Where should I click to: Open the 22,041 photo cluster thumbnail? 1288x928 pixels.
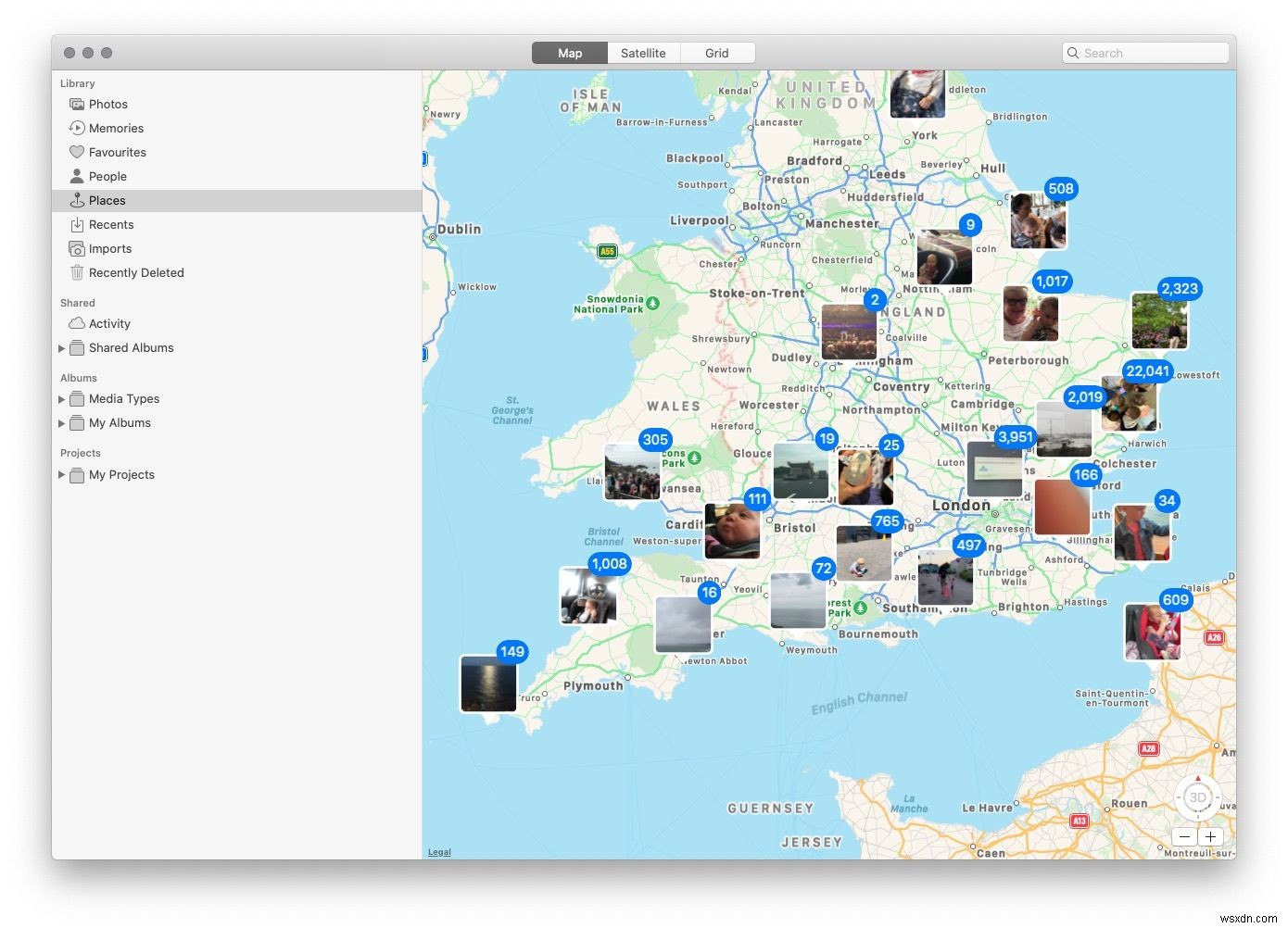click(1129, 404)
